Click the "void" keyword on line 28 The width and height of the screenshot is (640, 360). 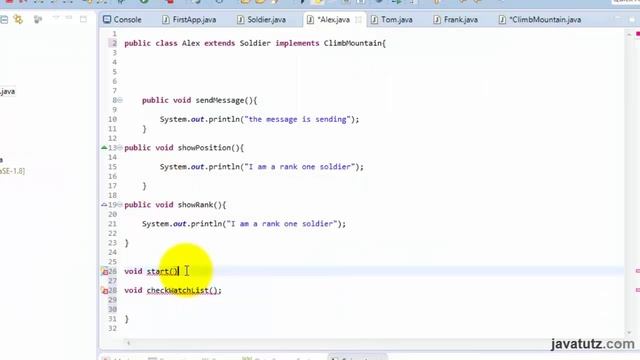(x=133, y=290)
